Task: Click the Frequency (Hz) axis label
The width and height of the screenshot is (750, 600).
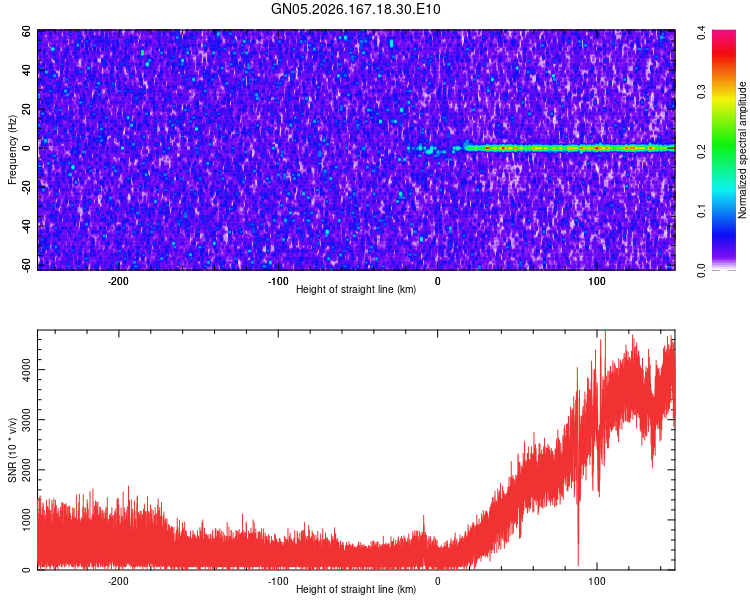Action: point(12,150)
